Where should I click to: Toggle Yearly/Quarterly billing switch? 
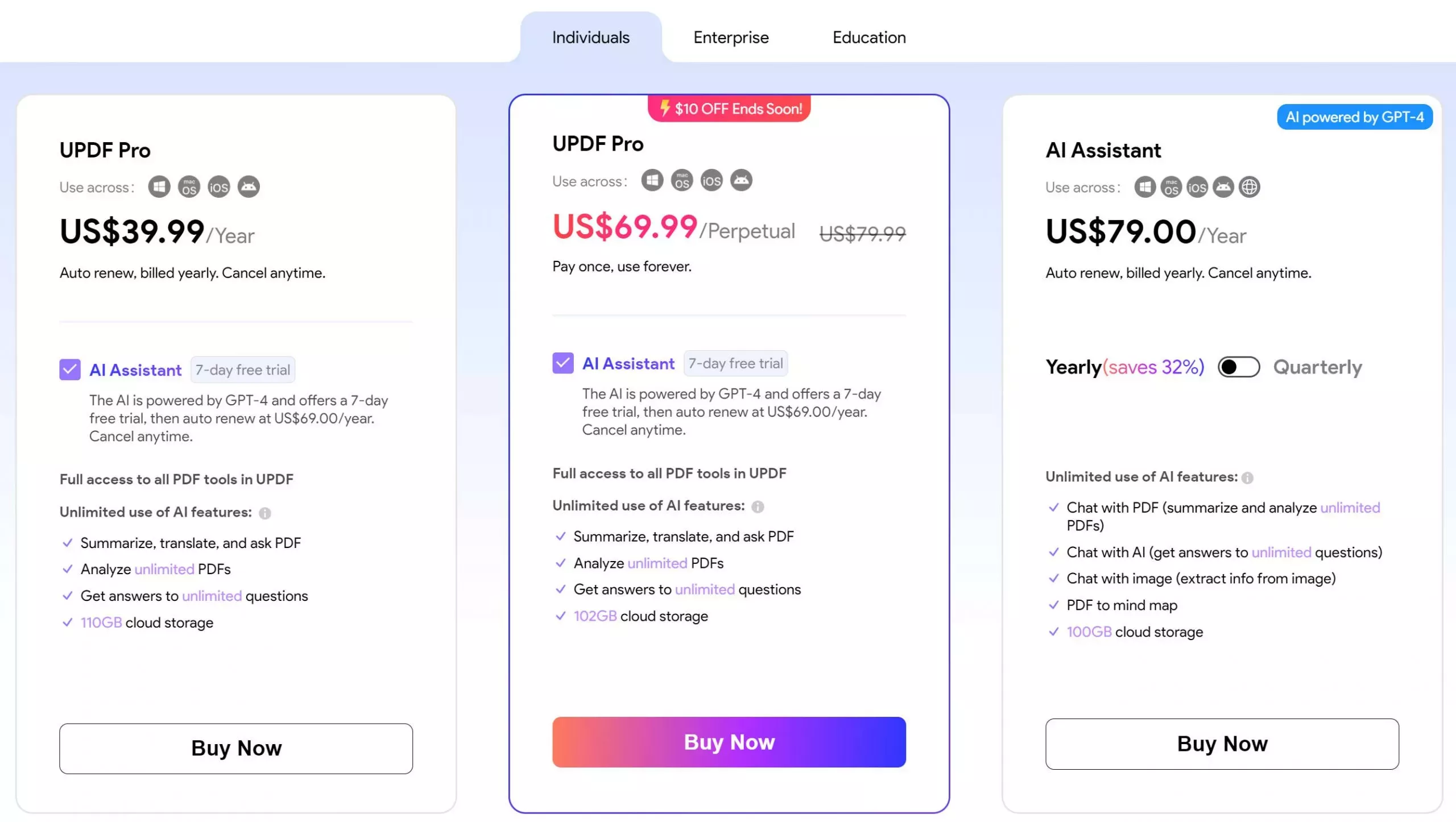(x=1238, y=367)
